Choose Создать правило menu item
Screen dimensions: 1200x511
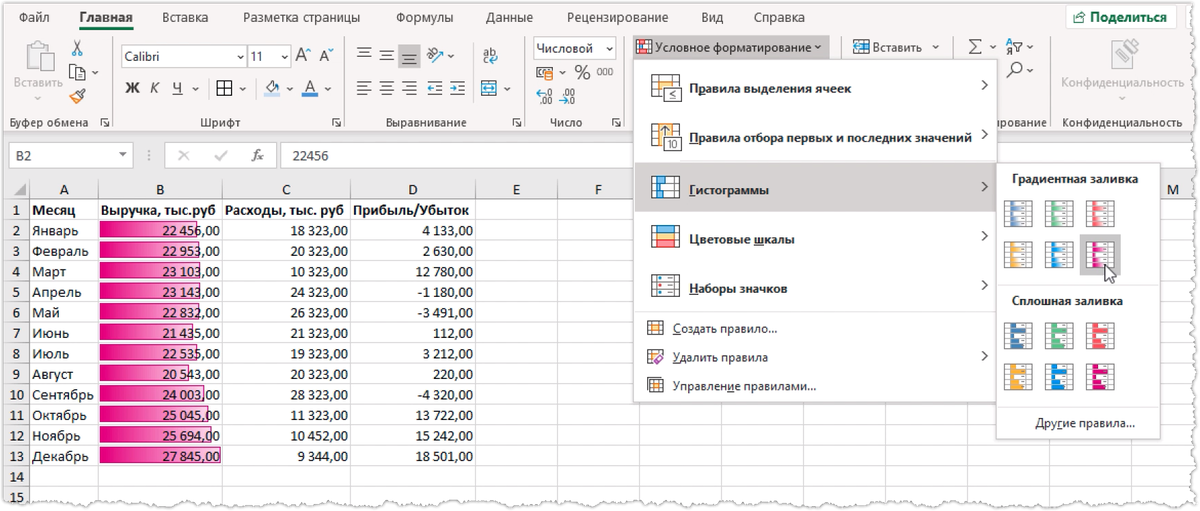tap(815, 328)
